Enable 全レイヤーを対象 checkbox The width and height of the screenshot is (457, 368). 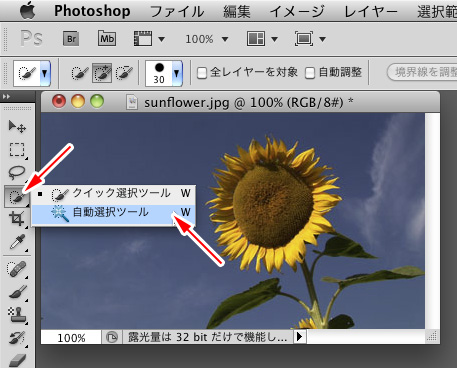pos(202,73)
